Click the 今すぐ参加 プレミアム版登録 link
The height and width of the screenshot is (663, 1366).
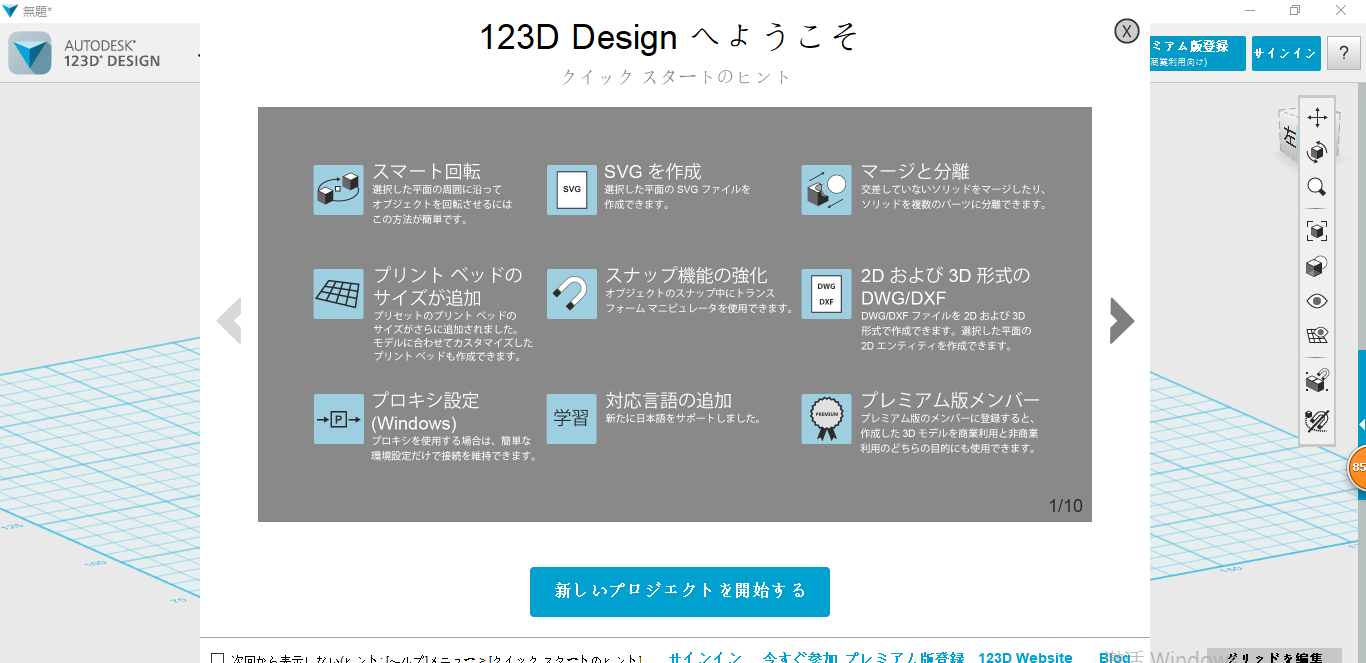coord(863,658)
